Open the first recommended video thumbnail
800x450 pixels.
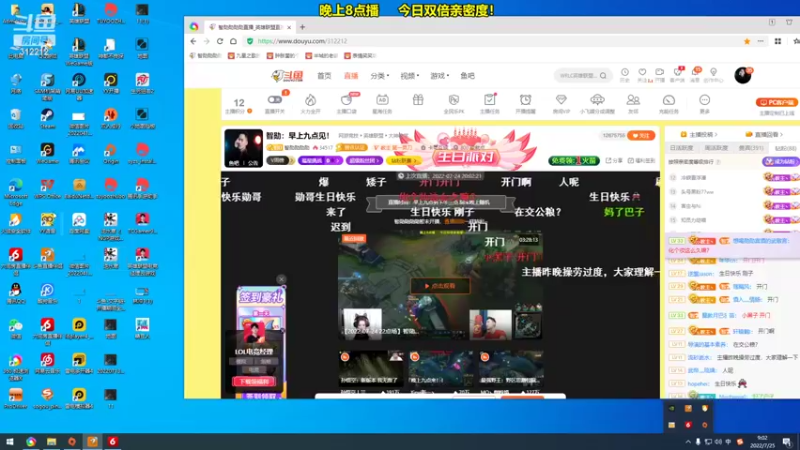point(371,368)
